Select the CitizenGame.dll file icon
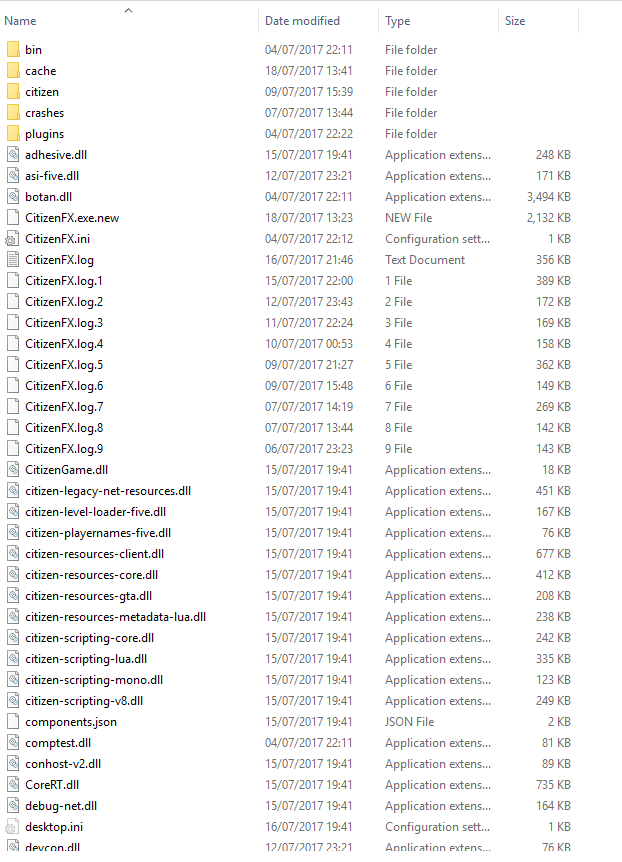The width and height of the screenshot is (622, 862). [13, 469]
